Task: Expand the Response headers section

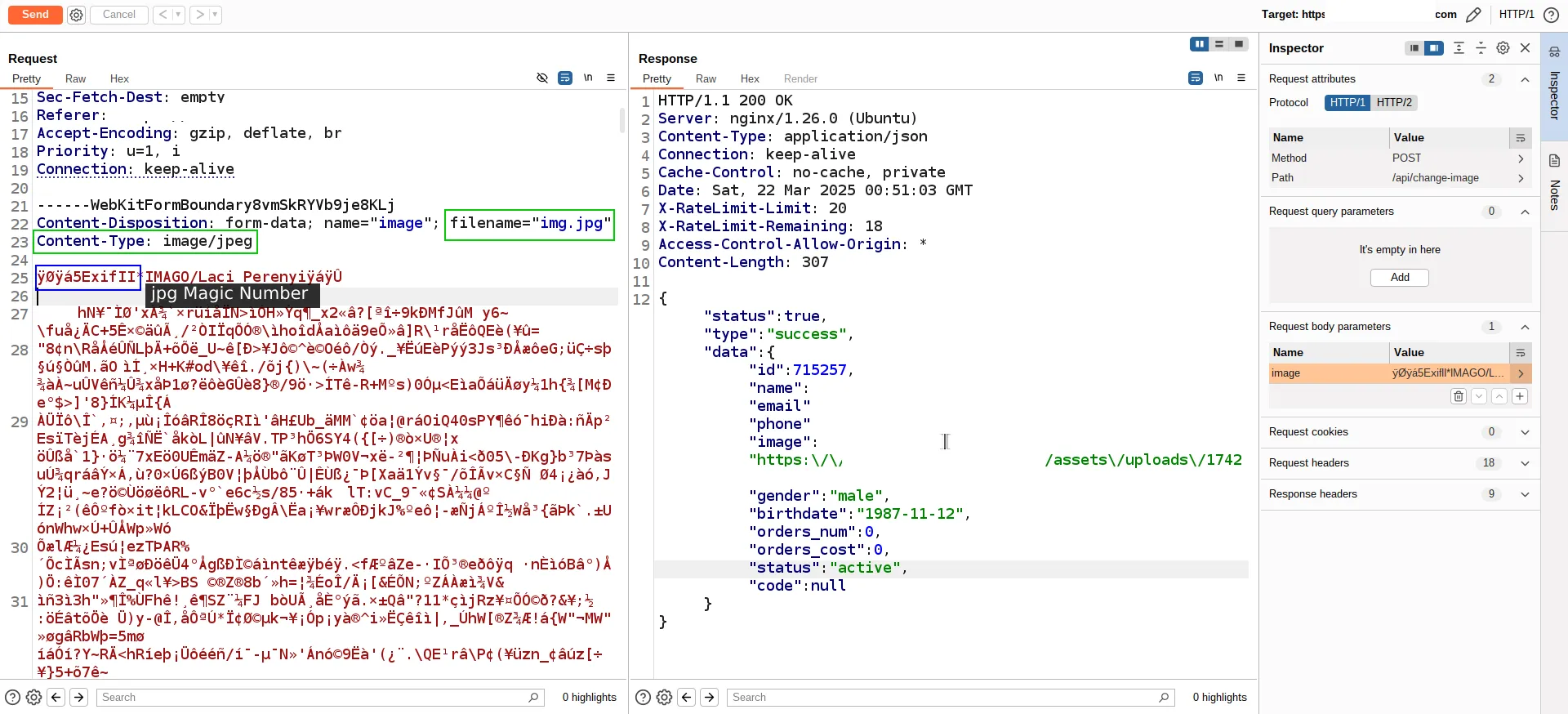Action: point(1524,494)
